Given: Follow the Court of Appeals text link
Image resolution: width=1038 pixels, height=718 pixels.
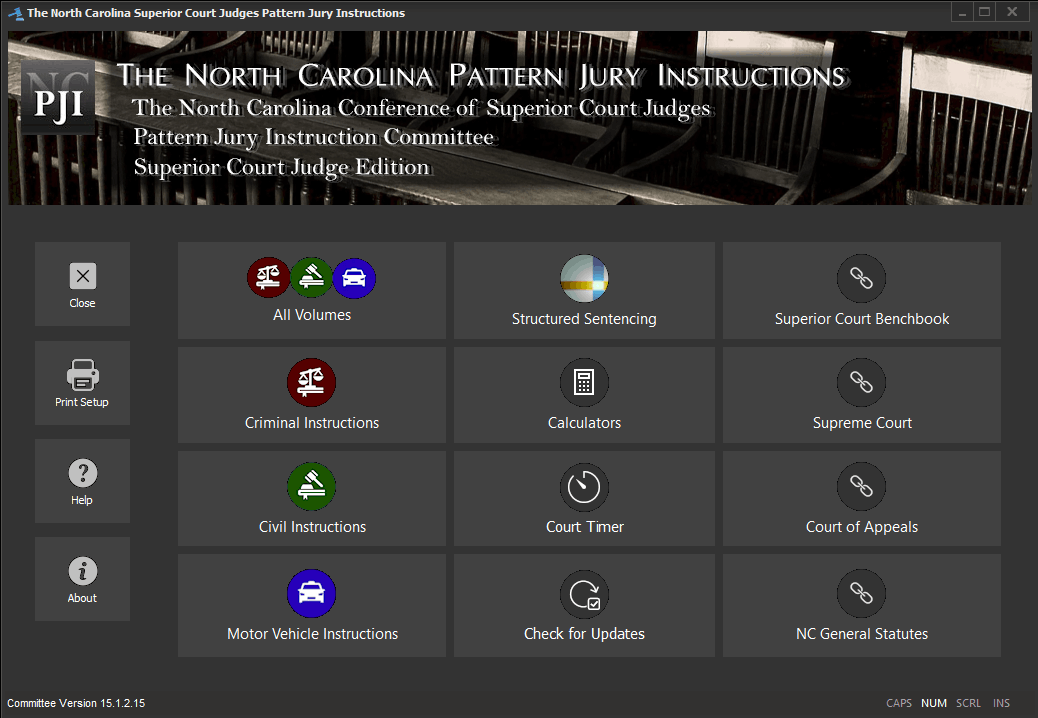Looking at the screenshot, I should pos(861,527).
